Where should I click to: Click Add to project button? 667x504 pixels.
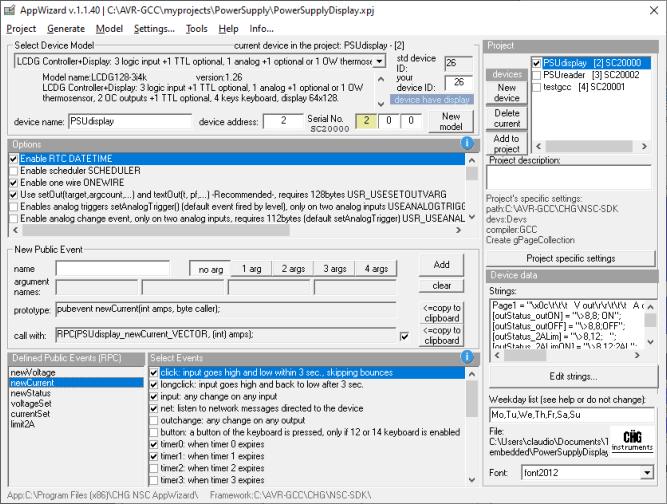507,143
